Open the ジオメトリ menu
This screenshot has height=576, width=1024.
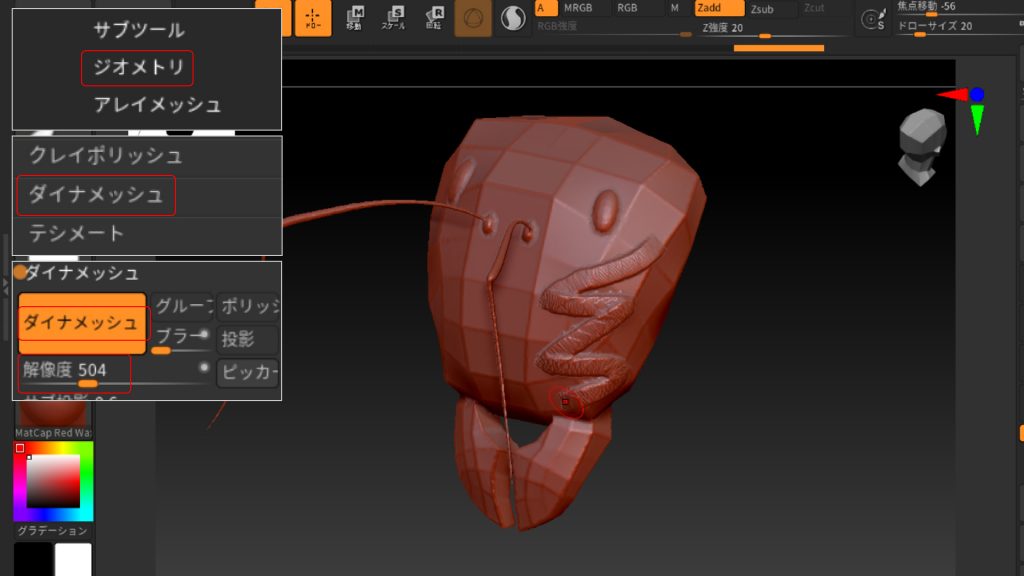click(137, 69)
